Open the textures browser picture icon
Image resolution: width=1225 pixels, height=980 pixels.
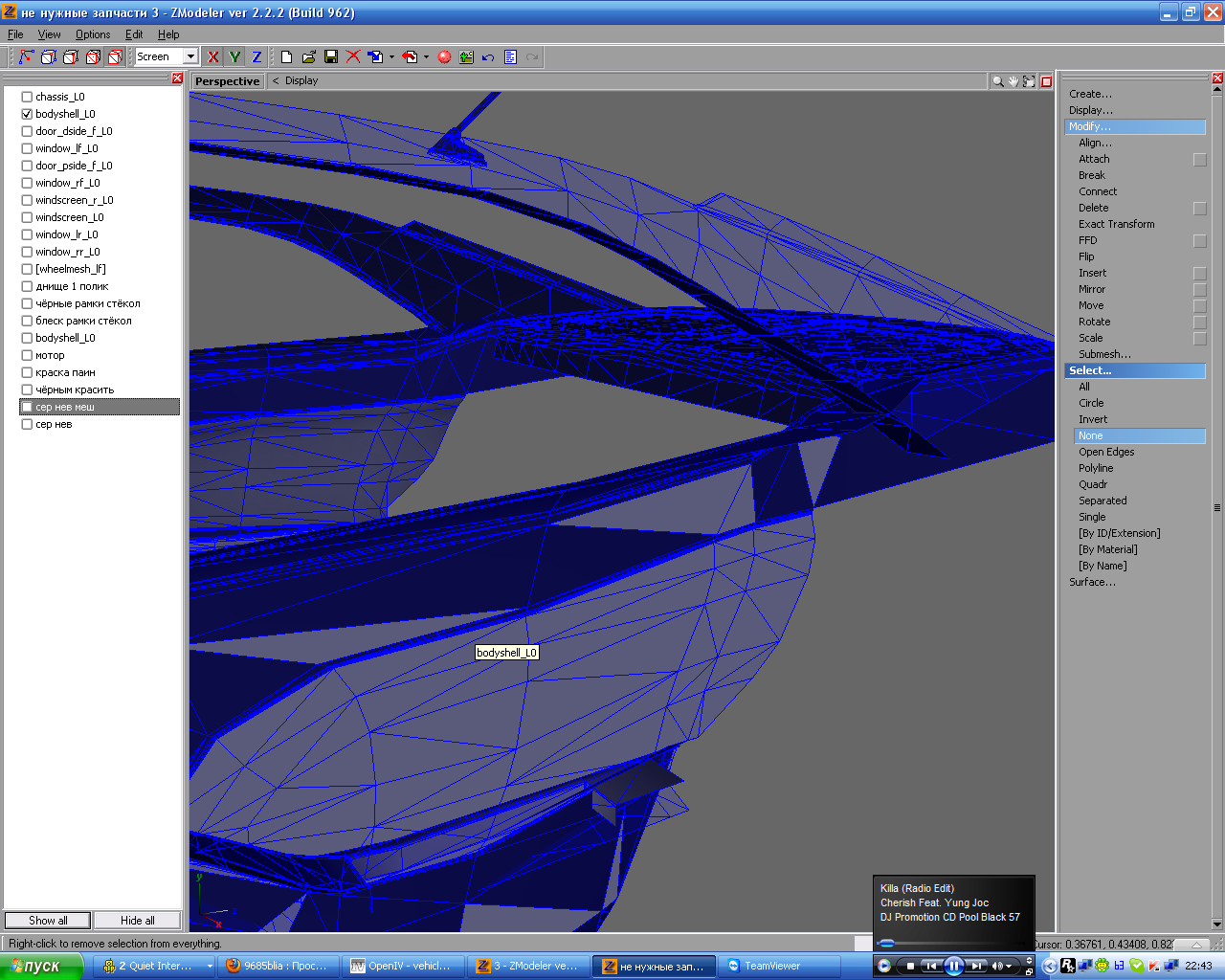pyautogui.click(x=466, y=57)
